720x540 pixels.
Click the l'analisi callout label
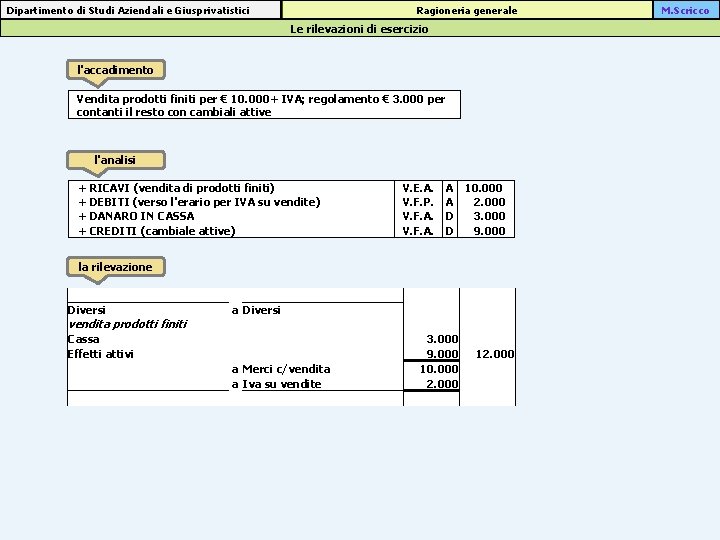116,160
